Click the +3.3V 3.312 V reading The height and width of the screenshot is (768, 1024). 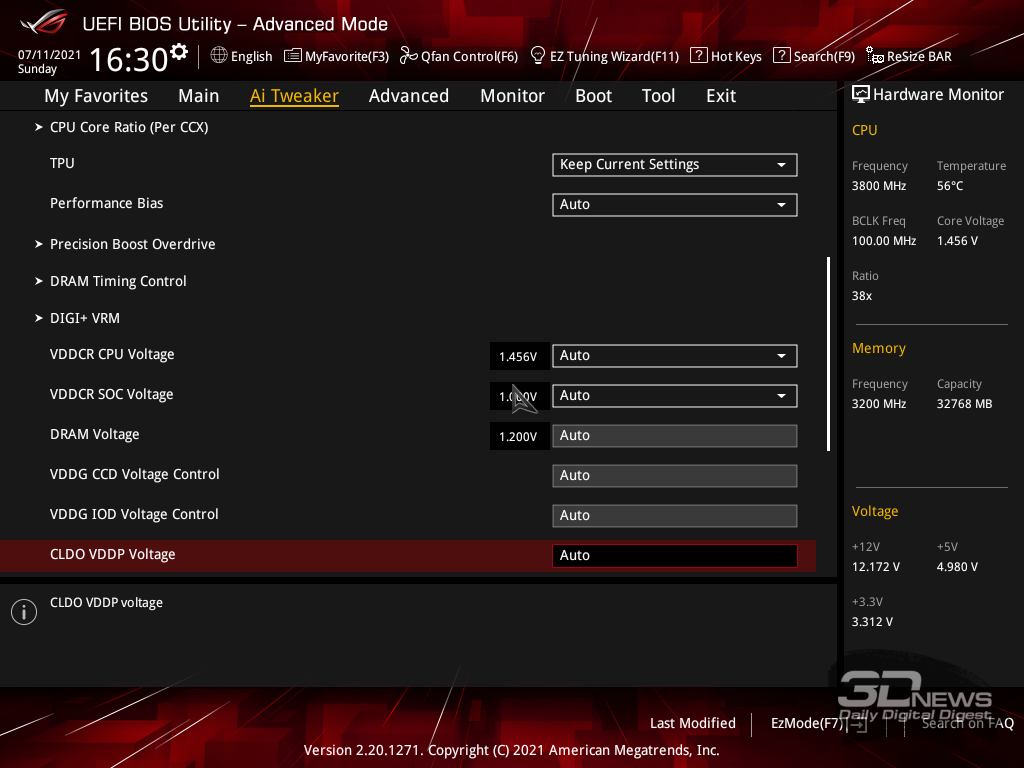872,622
